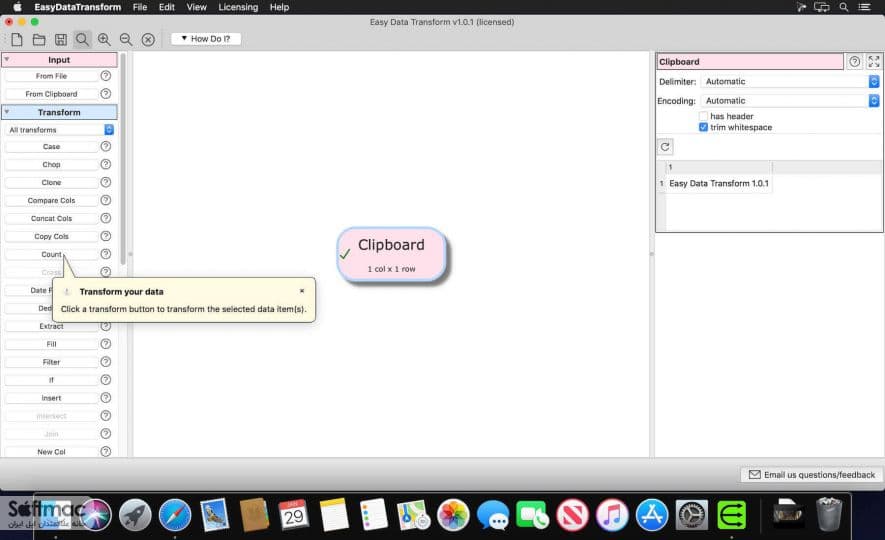This screenshot has width=885, height=540.
Task: Apply the Chop transform
Action: (x=51, y=164)
